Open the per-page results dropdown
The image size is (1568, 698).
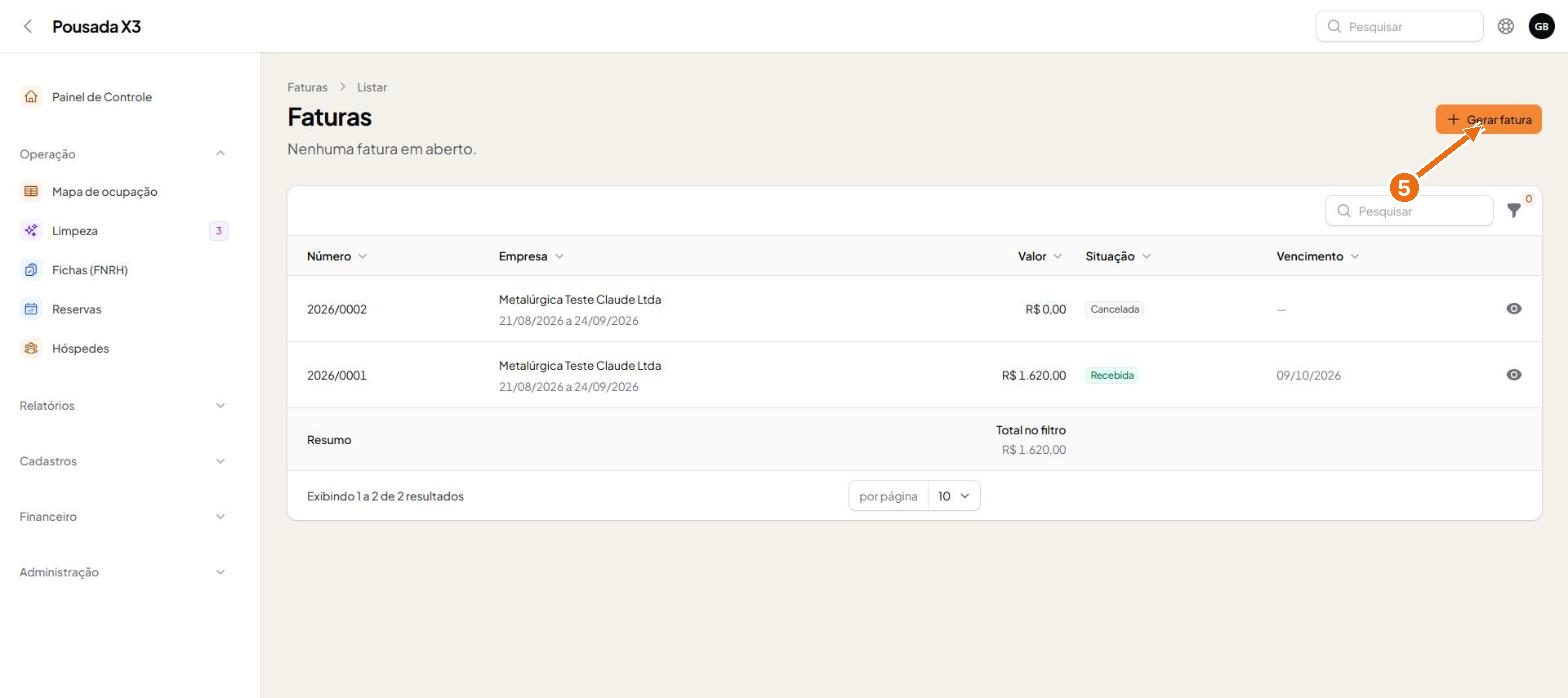pos(954,496)
